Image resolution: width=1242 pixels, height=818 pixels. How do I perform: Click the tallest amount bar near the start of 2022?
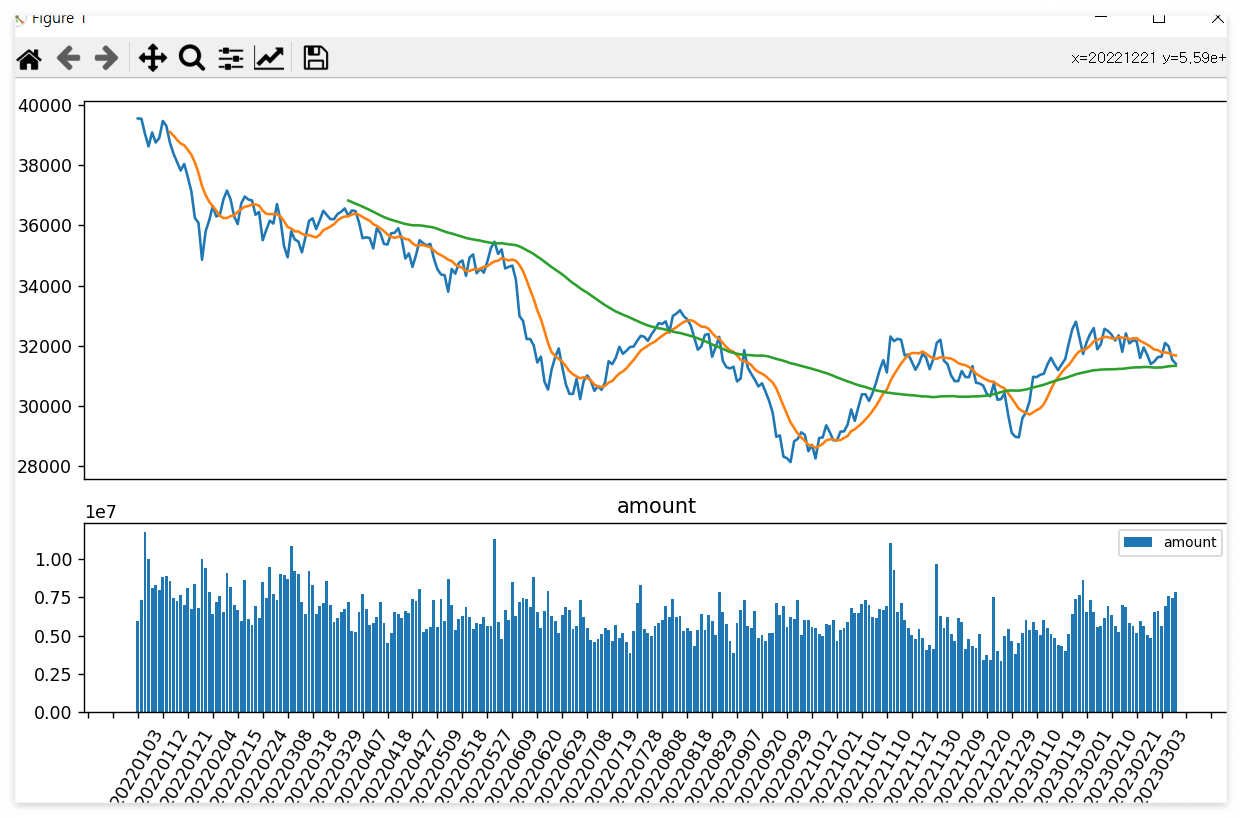tap(145, 622)
